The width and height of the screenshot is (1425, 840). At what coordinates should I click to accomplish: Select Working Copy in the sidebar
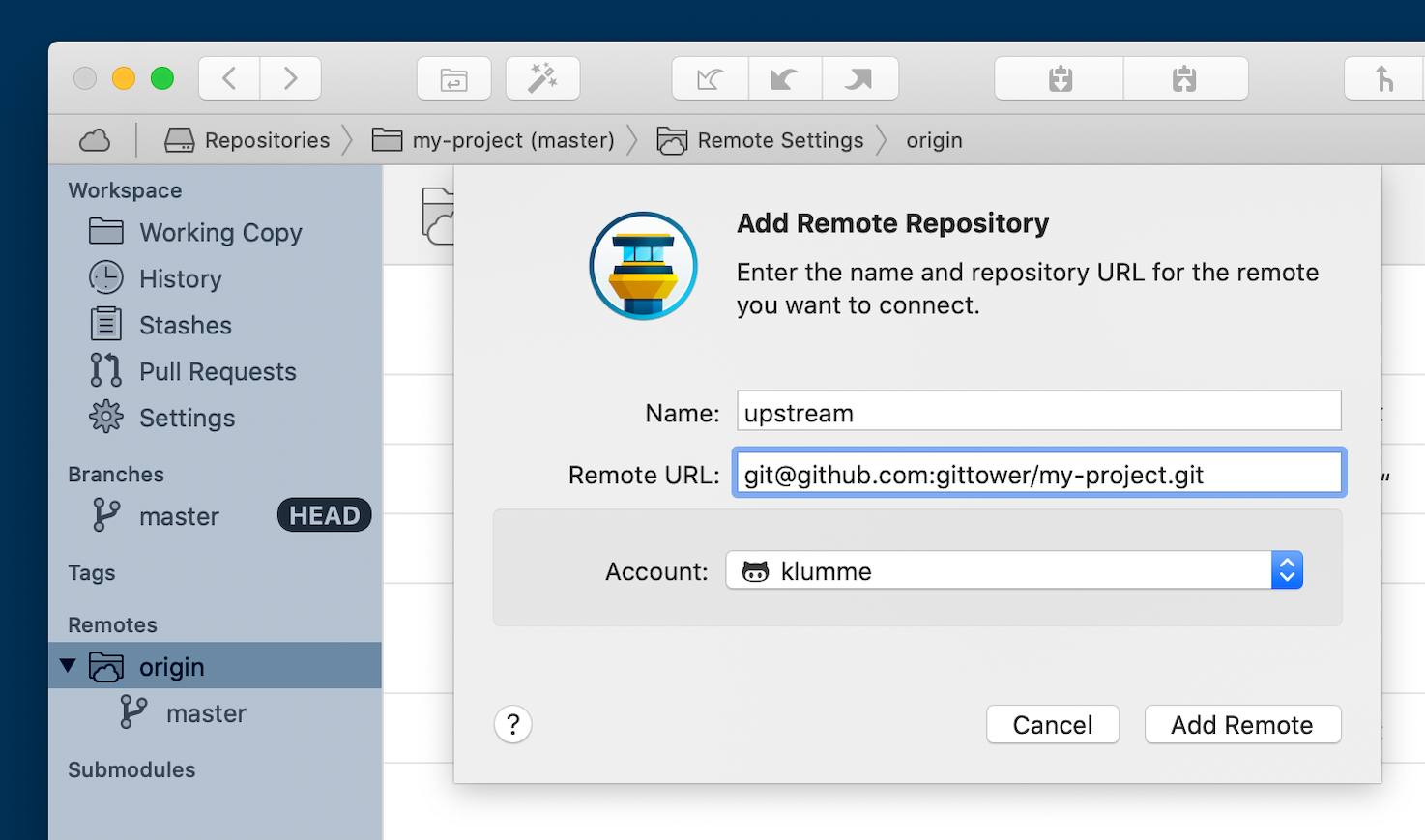click(x=219, y=233)
